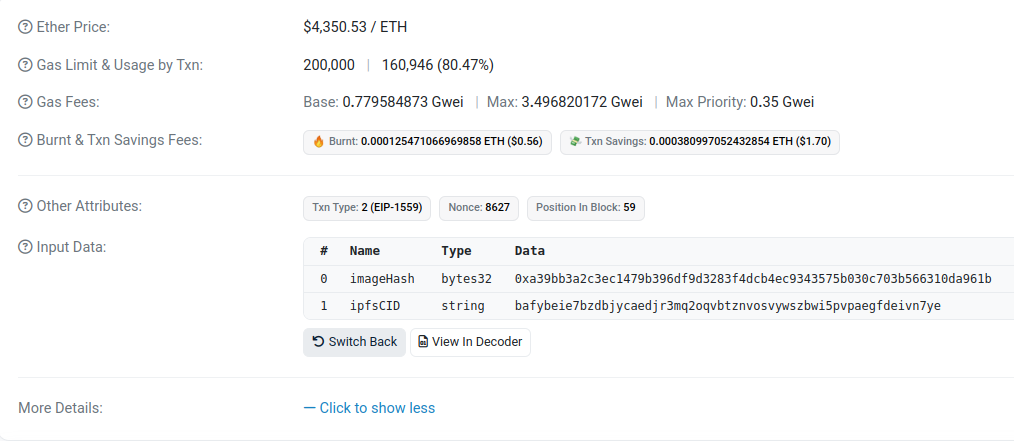The image size is (1014, 441).
Task: Open View In Decoder
Action: [x=470, y=342]
